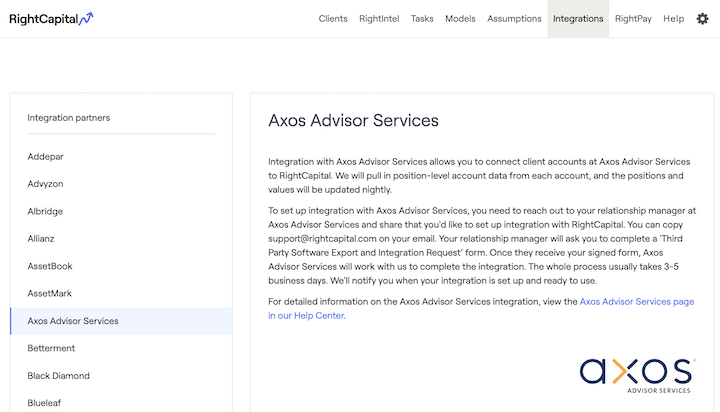Select the Albridge integration
The image size is (720, 412).
[x=46, y=211]
